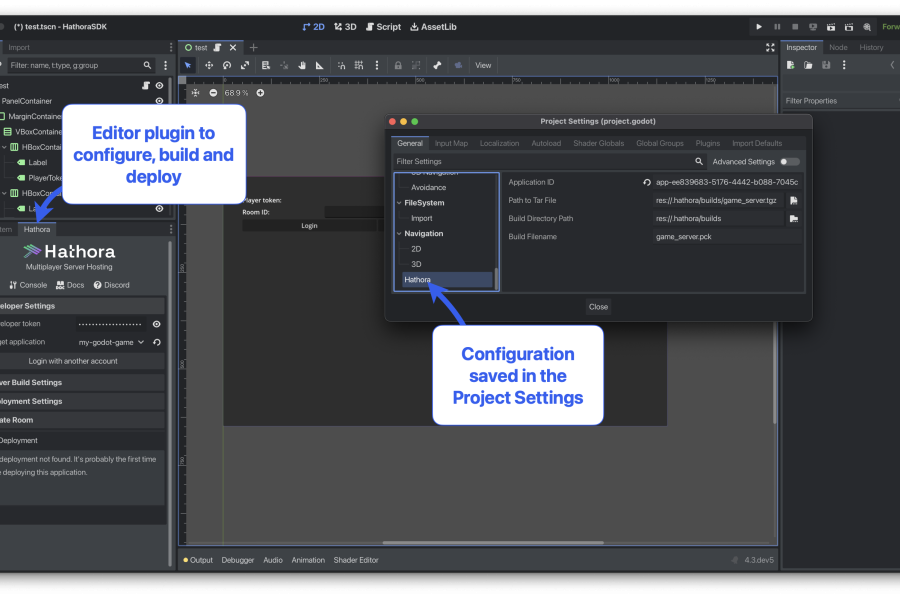Expand the Server Build Settings section

82,382
